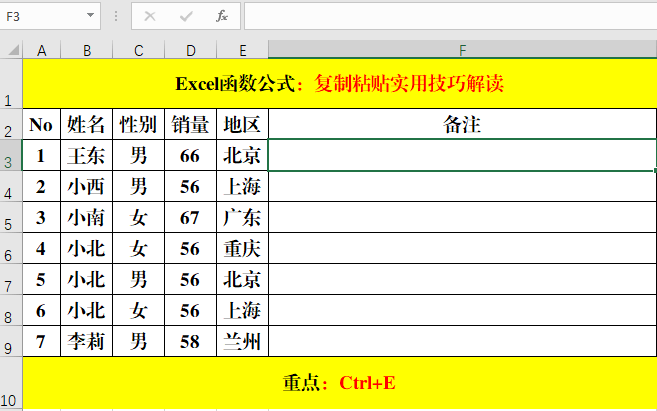Select row 4 header
This screenshot has width=657, height=411.
tap(11, 186)
